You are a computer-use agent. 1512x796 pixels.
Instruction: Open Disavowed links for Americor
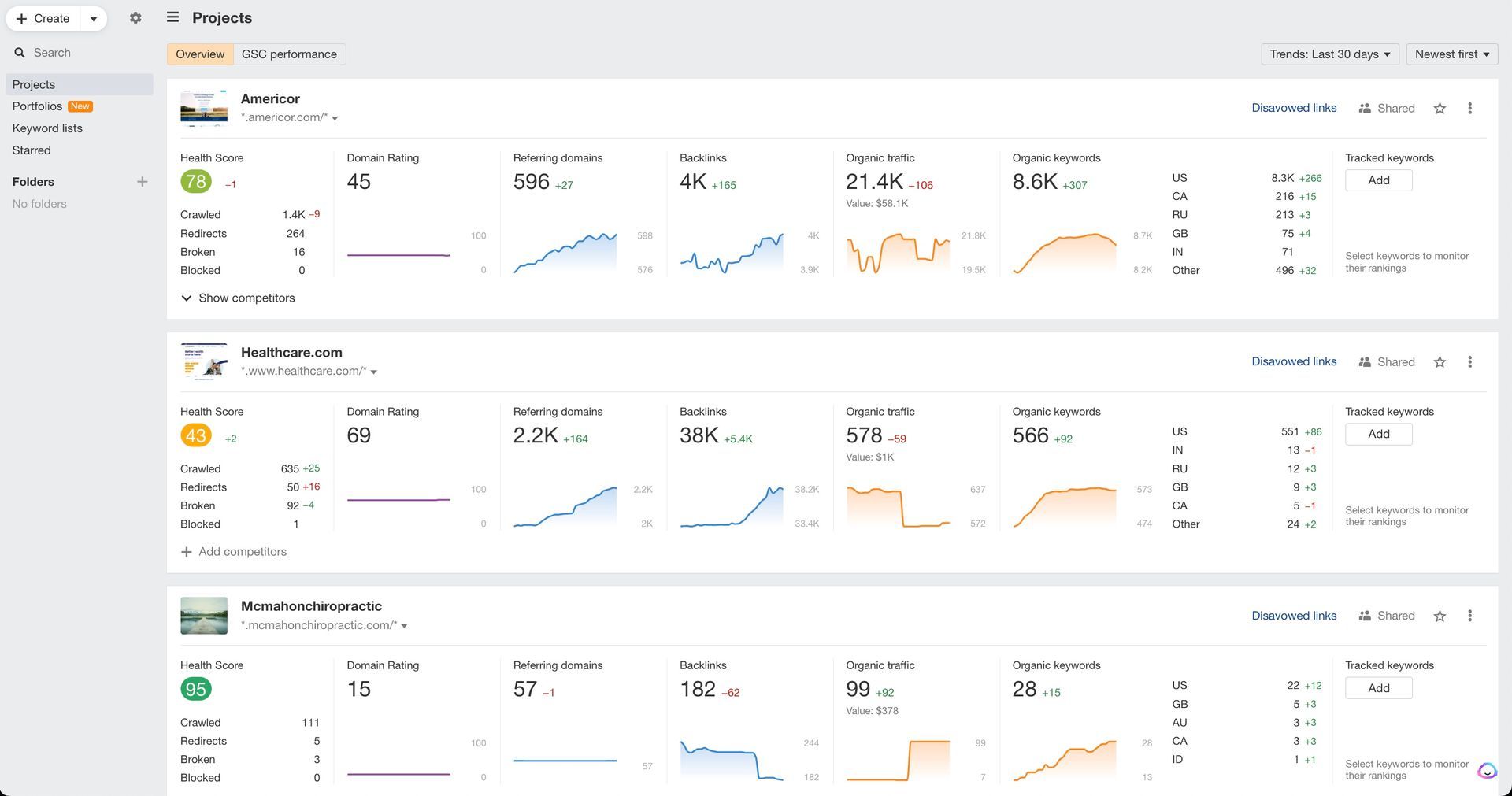click(1294, 108)
